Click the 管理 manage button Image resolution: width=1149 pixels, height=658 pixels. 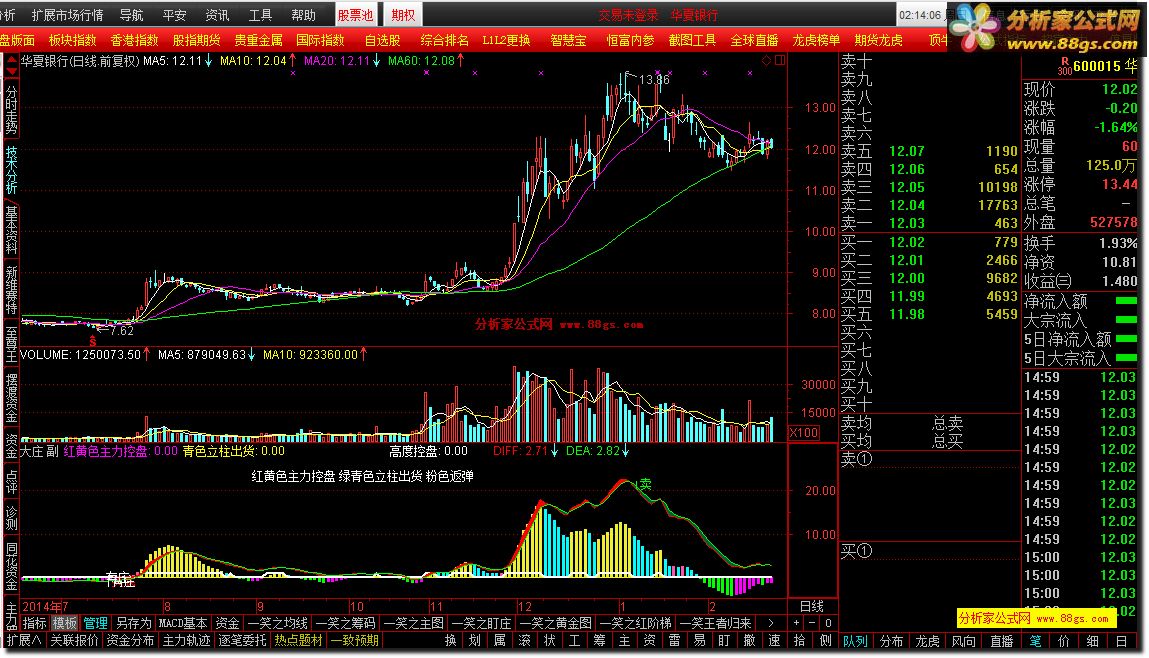[x=95, y=623]
